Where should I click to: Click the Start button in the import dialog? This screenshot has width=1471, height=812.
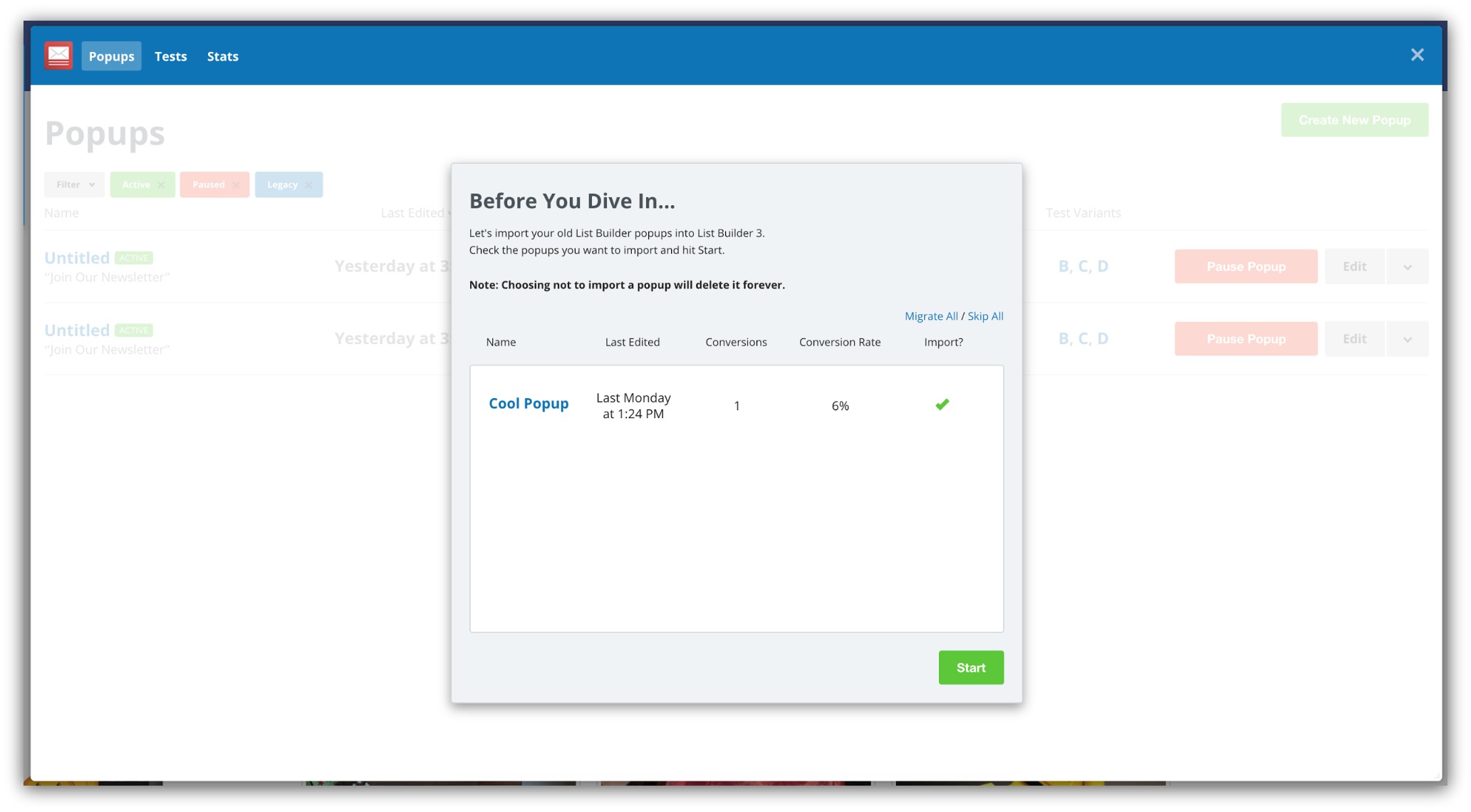click(x=971, y=667)
